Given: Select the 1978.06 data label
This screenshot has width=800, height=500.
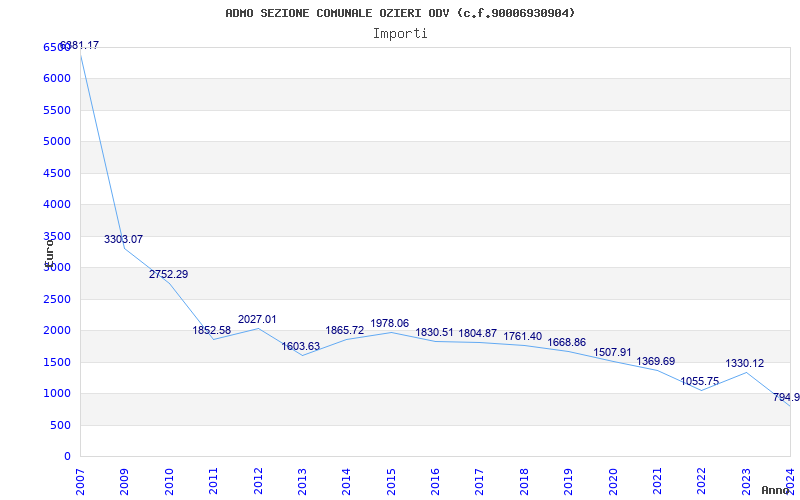Looking at the screenshot, I should [390, 323].
